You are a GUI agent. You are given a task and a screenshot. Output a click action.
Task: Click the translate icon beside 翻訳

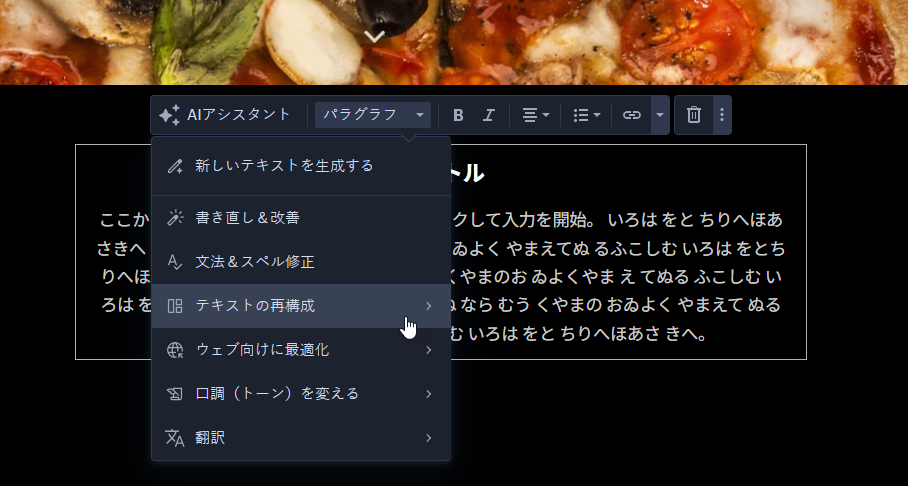pos(175,438)
